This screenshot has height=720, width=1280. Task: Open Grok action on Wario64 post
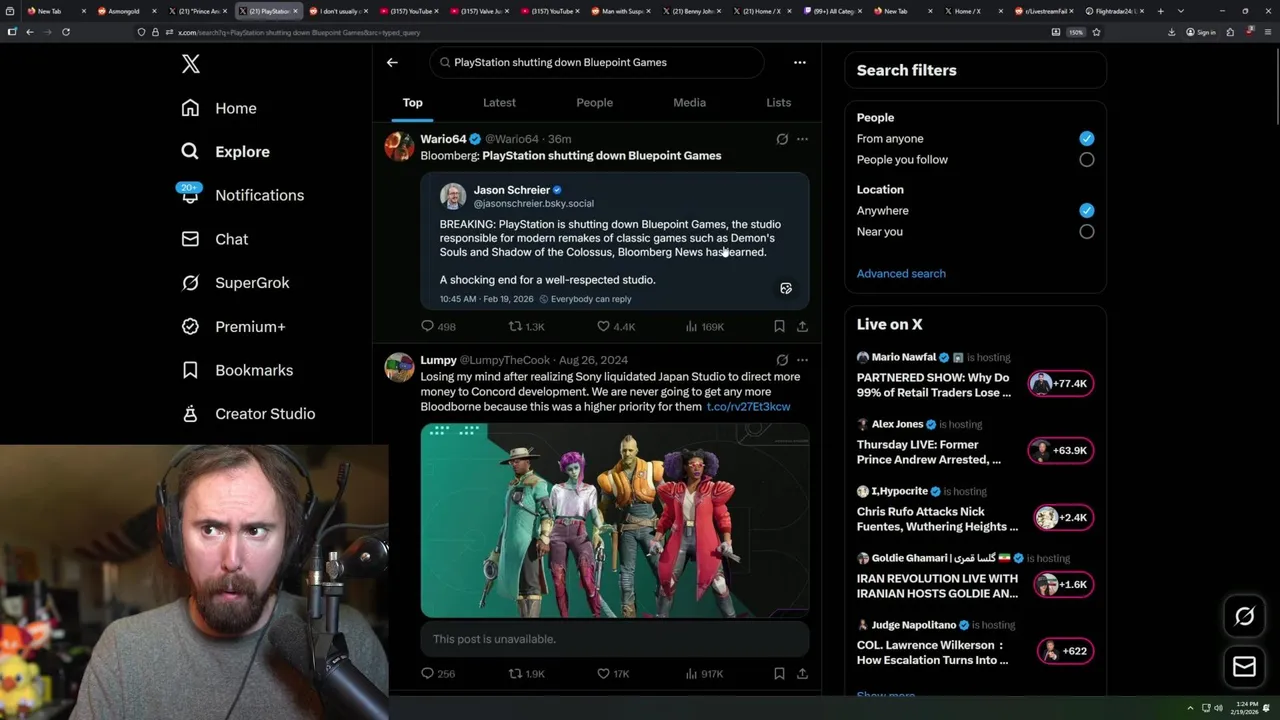782,139
